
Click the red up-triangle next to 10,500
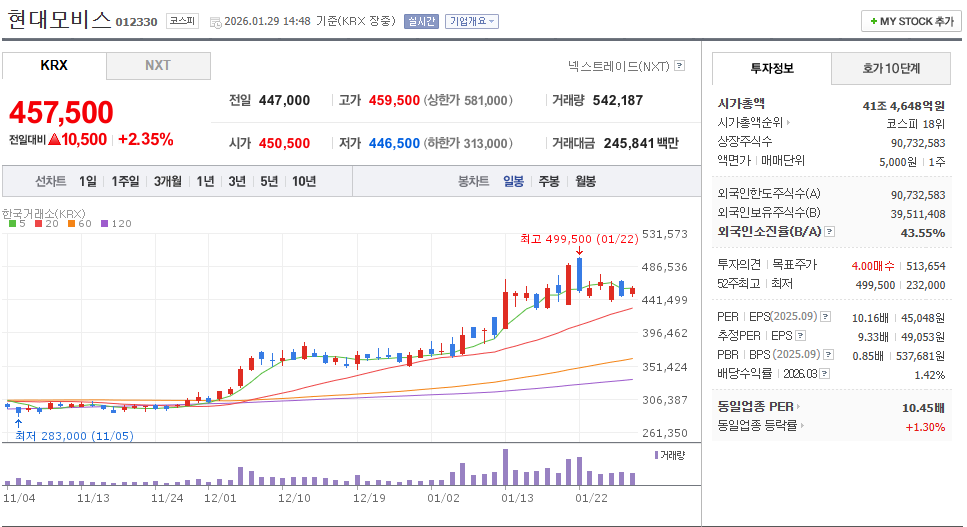pyautogui.click(x=54, y=140)
